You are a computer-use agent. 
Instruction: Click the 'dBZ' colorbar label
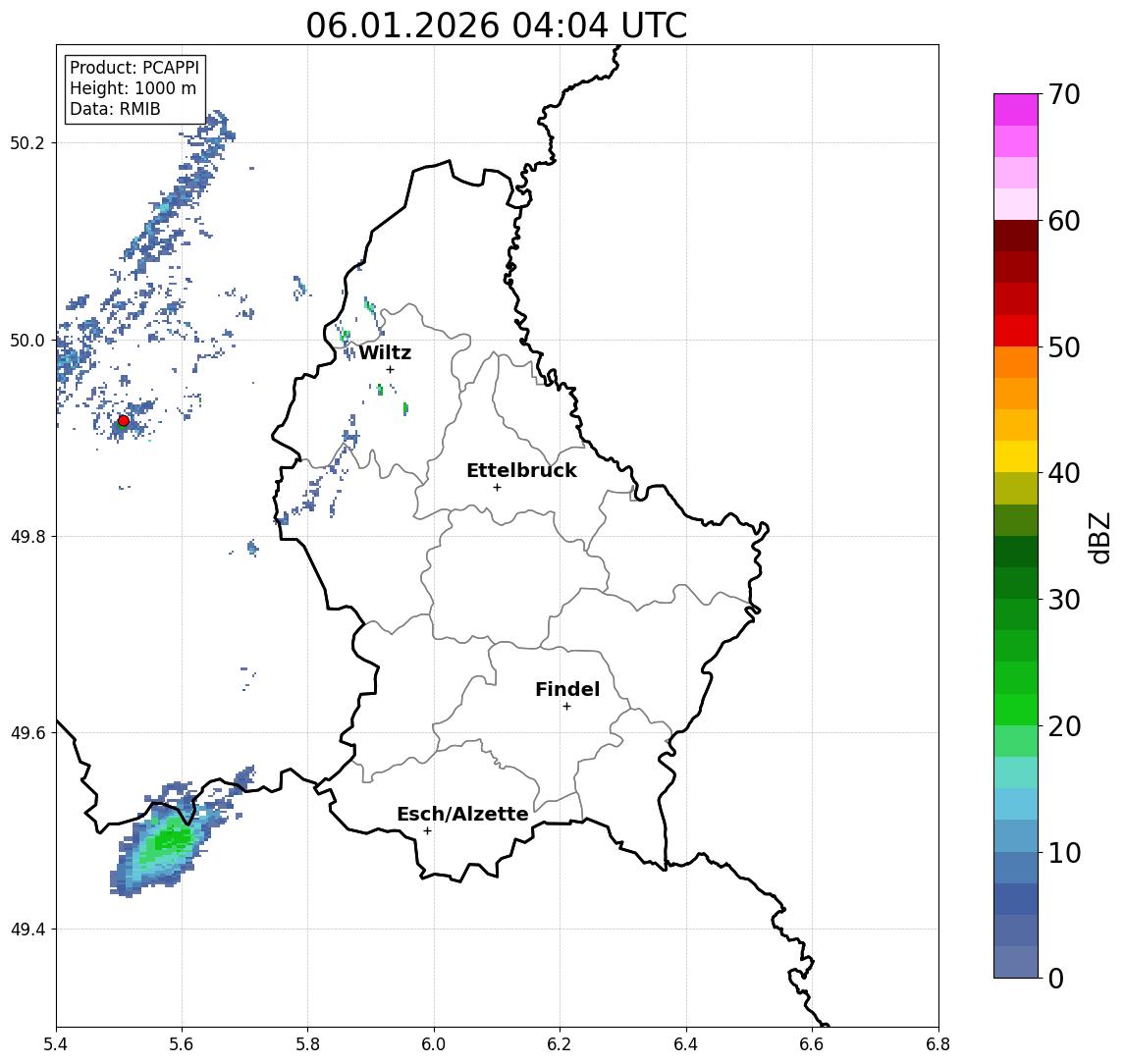coord(1098,537)
